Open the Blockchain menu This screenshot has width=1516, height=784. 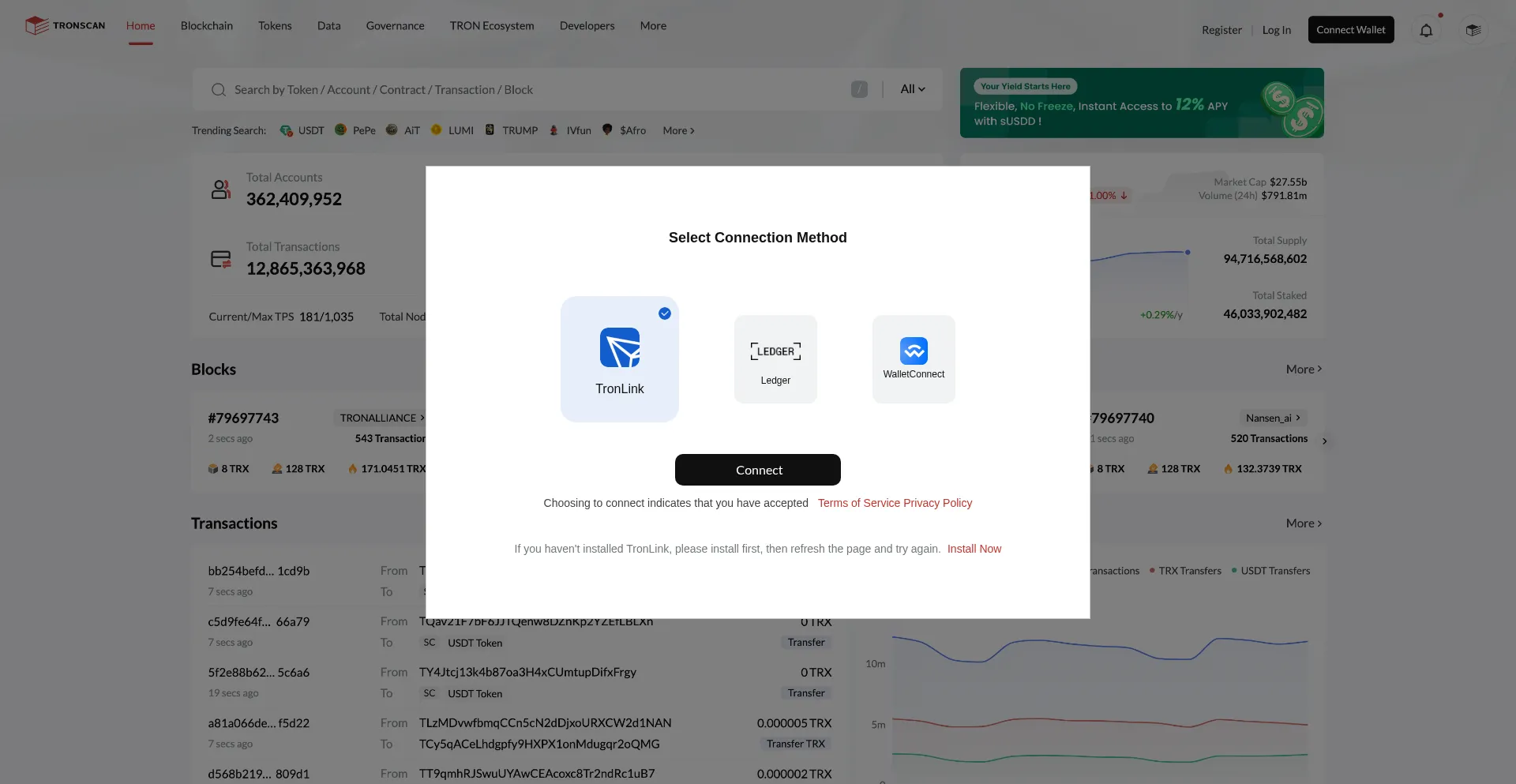click(207, 26)
